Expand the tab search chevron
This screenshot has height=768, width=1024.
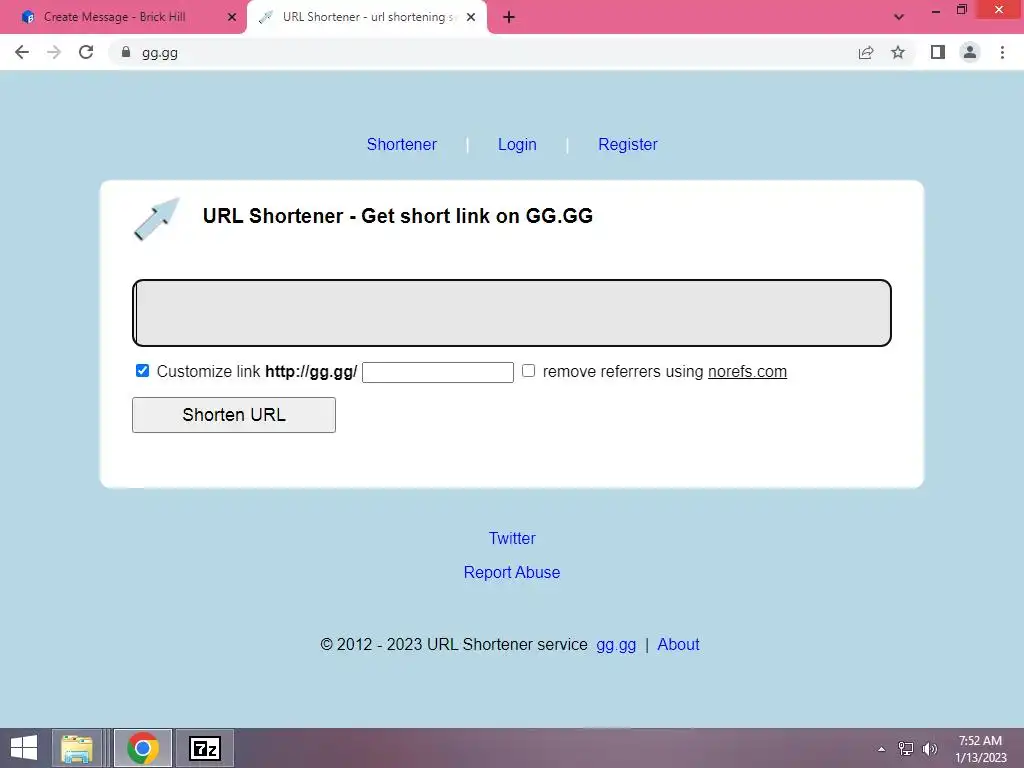click(x=899, y=17)
